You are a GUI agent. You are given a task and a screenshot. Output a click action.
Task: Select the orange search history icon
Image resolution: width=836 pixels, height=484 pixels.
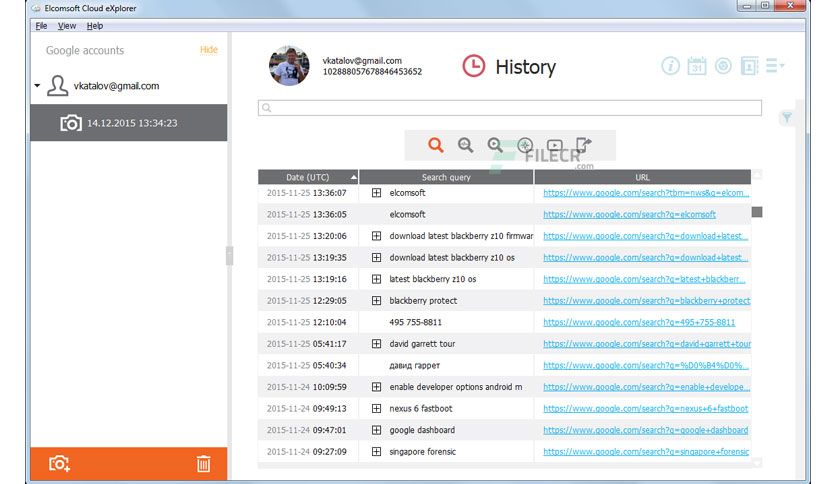(x=436, y=145)
